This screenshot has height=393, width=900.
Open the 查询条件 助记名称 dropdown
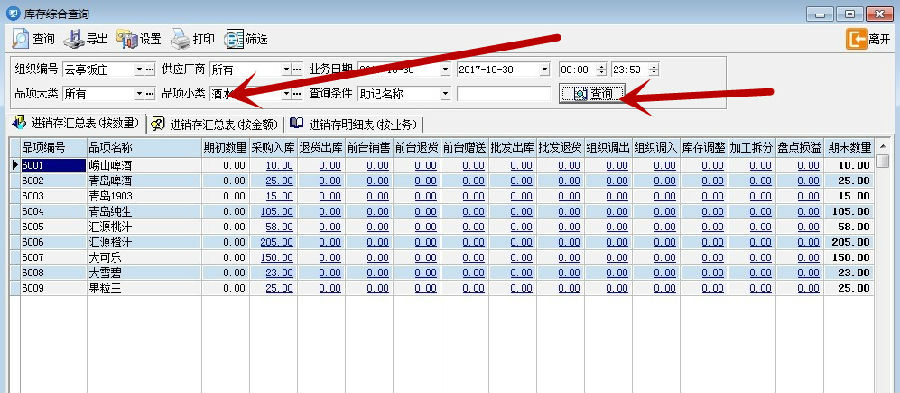tap(445, 93)
